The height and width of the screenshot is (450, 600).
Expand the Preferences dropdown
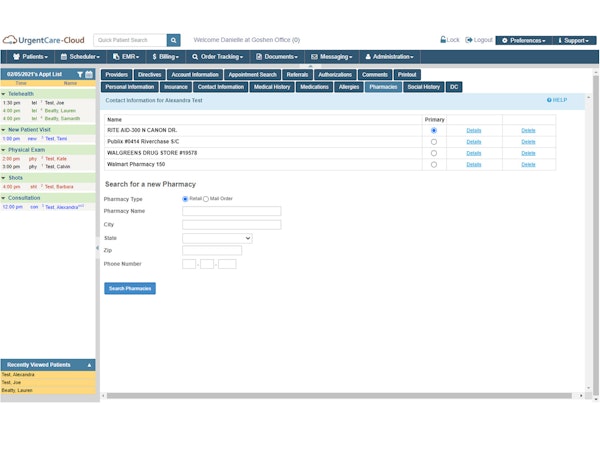[525, 40]
